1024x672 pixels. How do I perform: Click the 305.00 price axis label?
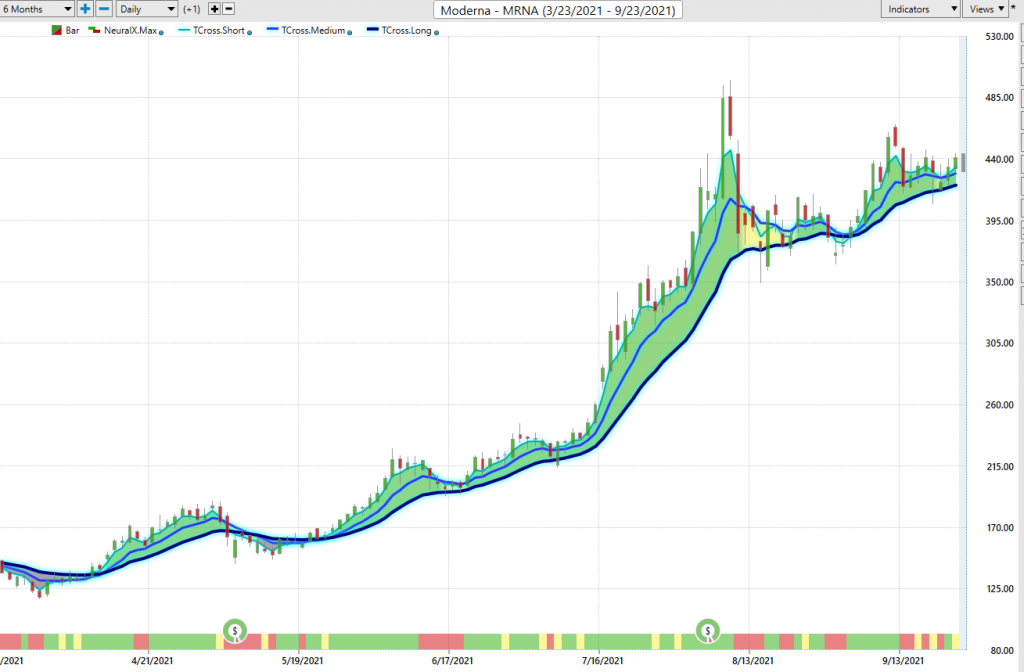click(x=999, y=344)
